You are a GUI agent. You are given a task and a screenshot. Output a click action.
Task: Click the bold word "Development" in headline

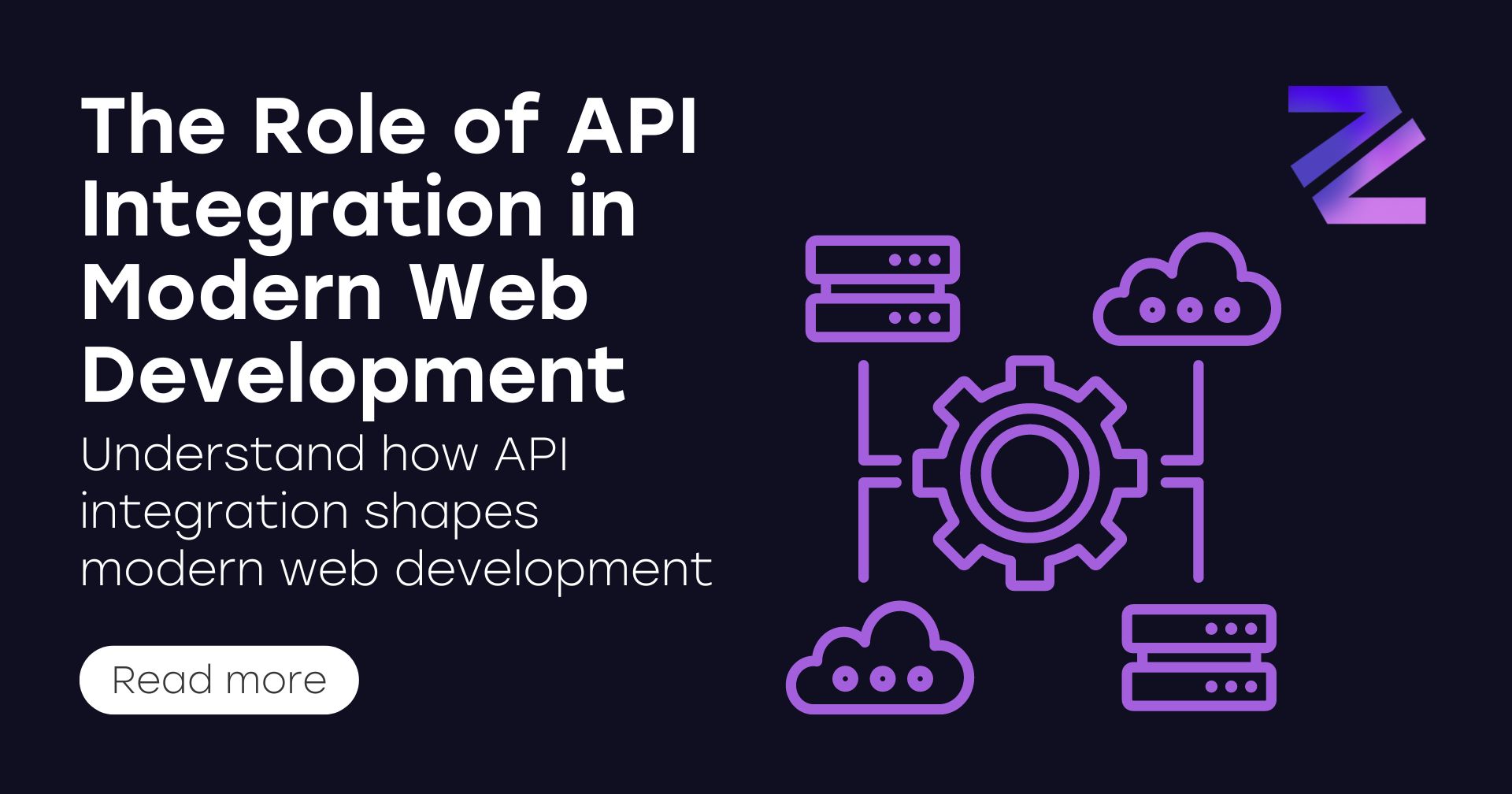[354, 376]
